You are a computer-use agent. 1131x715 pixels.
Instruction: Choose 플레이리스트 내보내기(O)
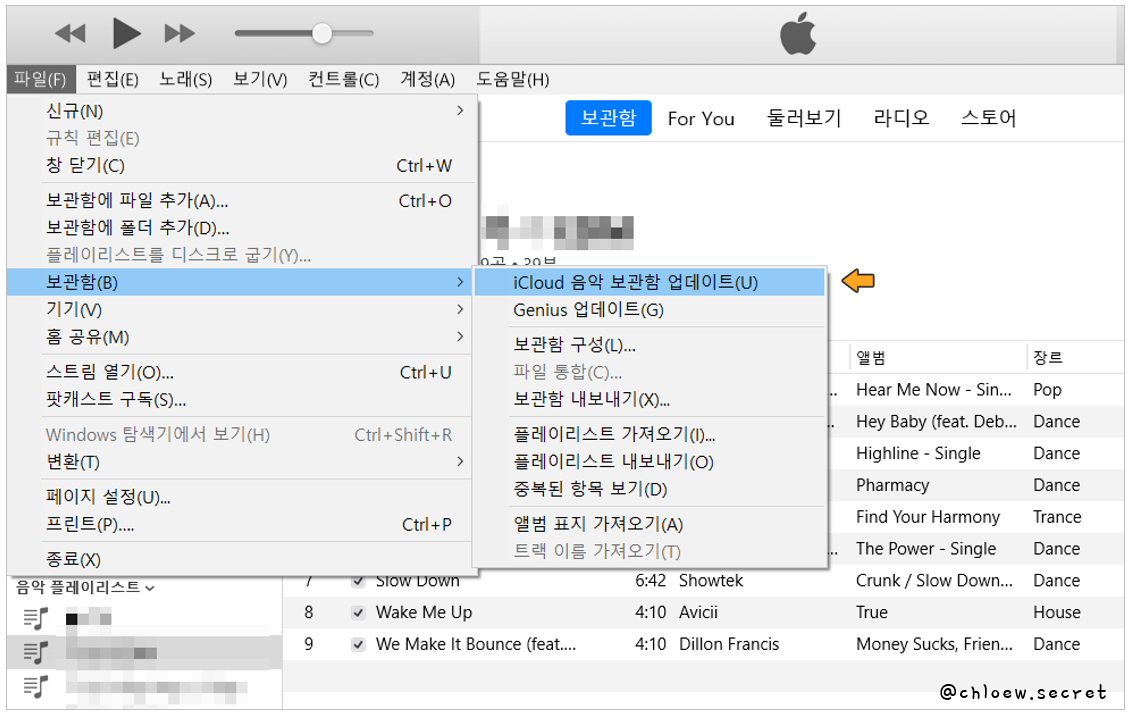pyautogui.click(x=649, y=462)
